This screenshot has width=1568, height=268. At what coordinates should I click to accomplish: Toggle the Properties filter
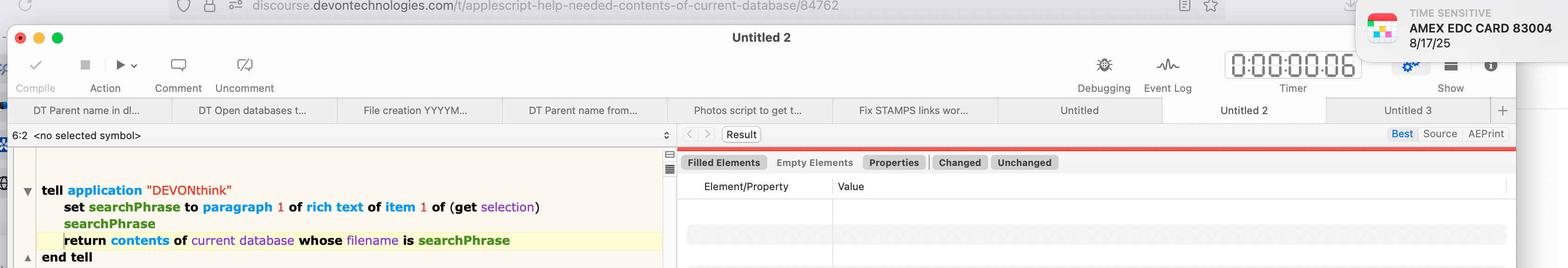[x=893, y=163]
